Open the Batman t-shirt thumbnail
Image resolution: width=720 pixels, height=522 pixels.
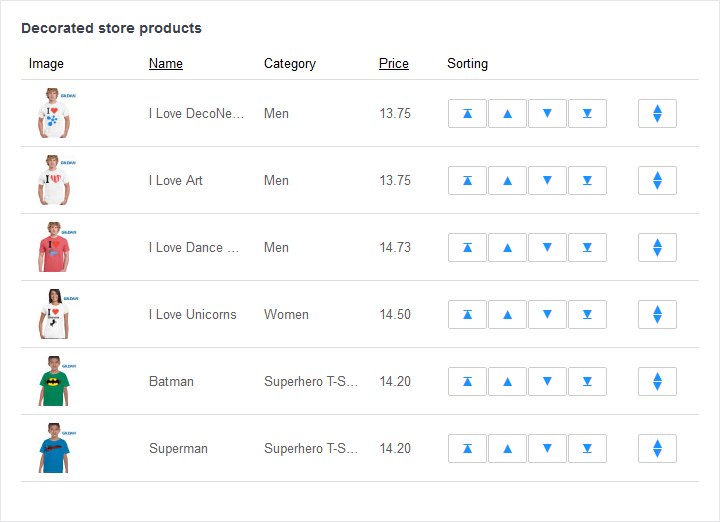(x=55, y=381)
